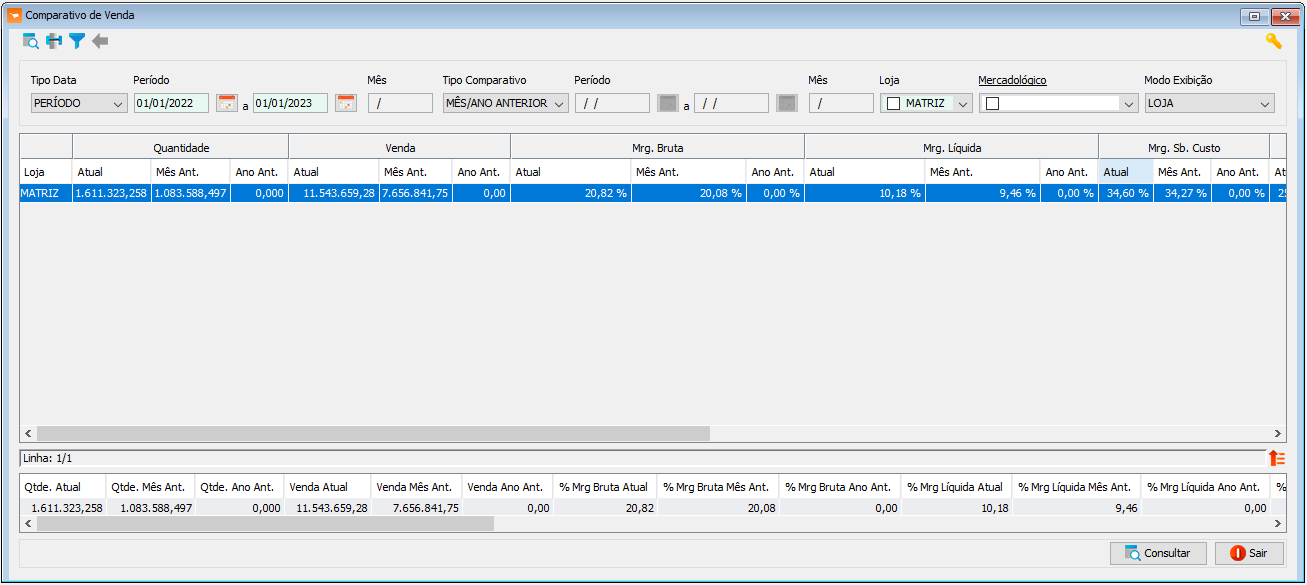Click the Mrg. Líquida group column header
This screenshot has height=585, width=1307.
click(952, 147)
